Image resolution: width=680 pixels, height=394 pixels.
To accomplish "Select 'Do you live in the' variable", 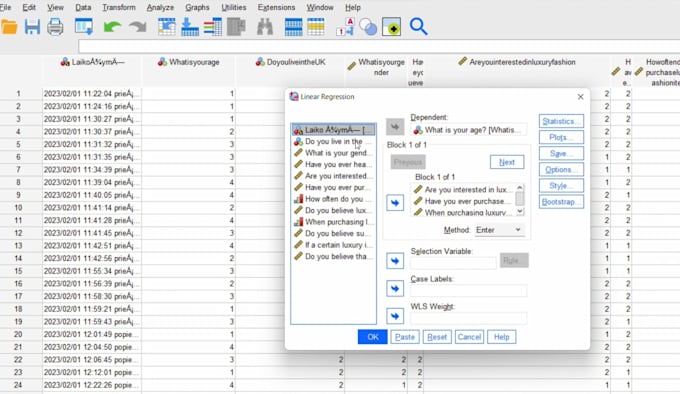I will [333, 141].
